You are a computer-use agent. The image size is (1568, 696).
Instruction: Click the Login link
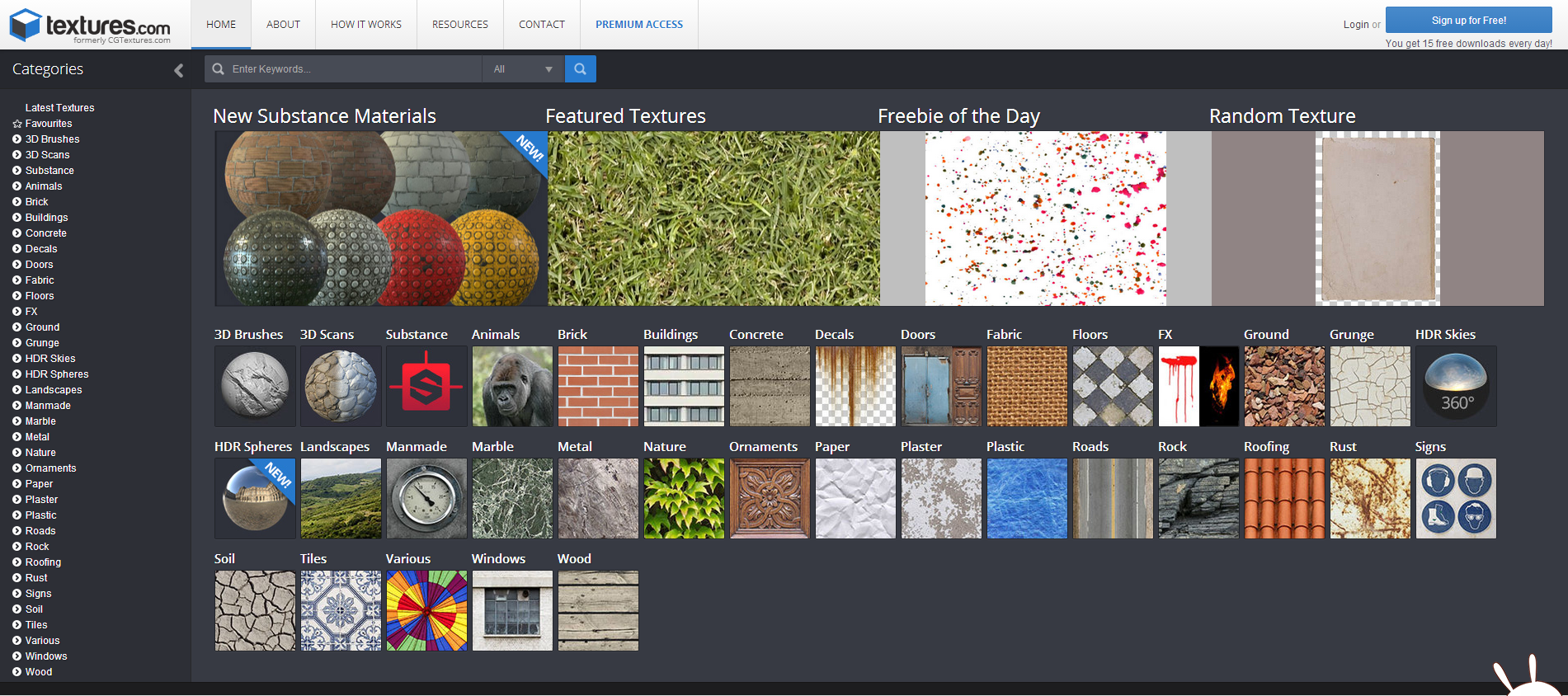tap(1355, 25)
